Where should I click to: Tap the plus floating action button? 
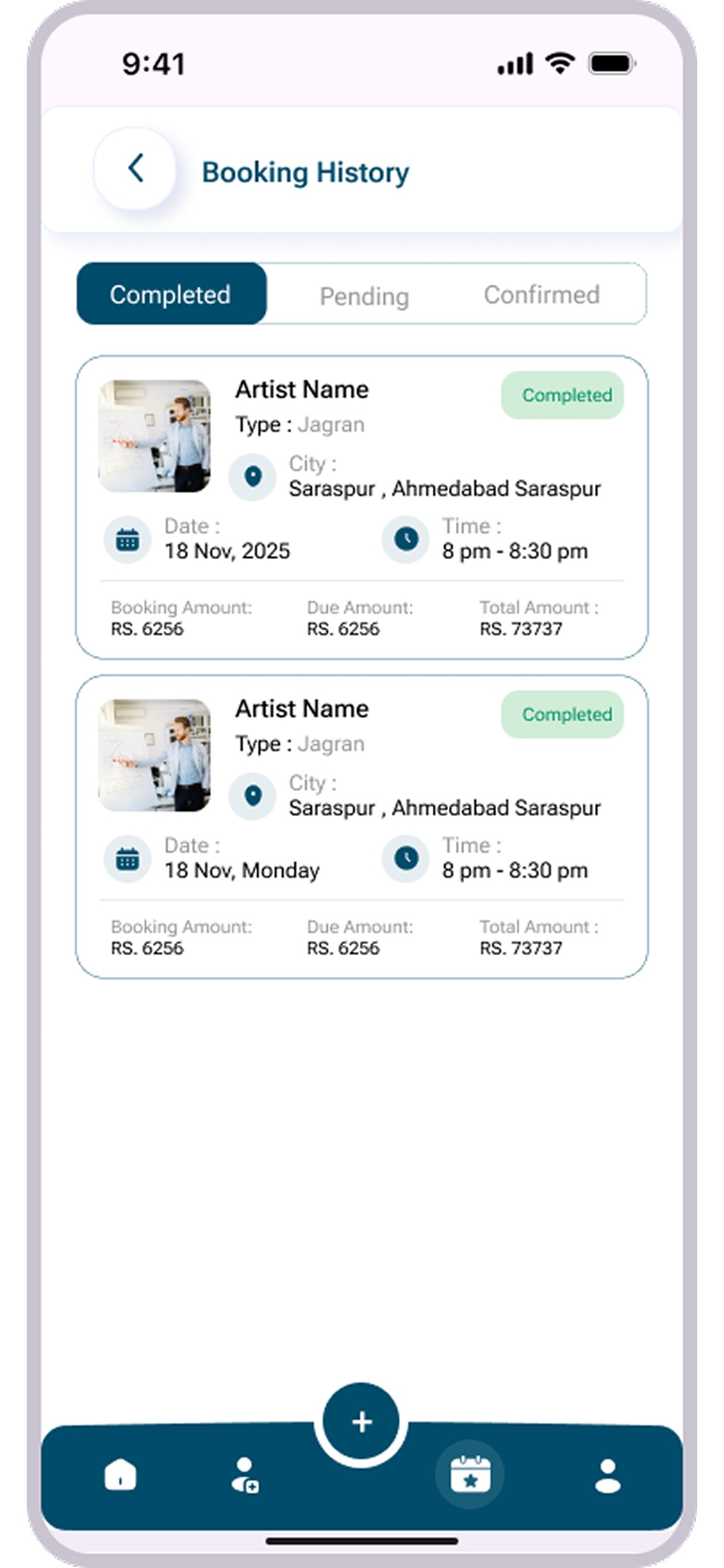(361, 1422)
